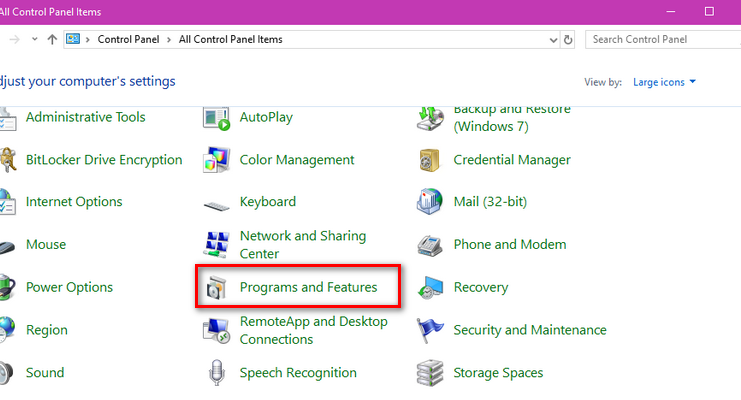Click the Control Panel icon in address bar

coord(73,39)
